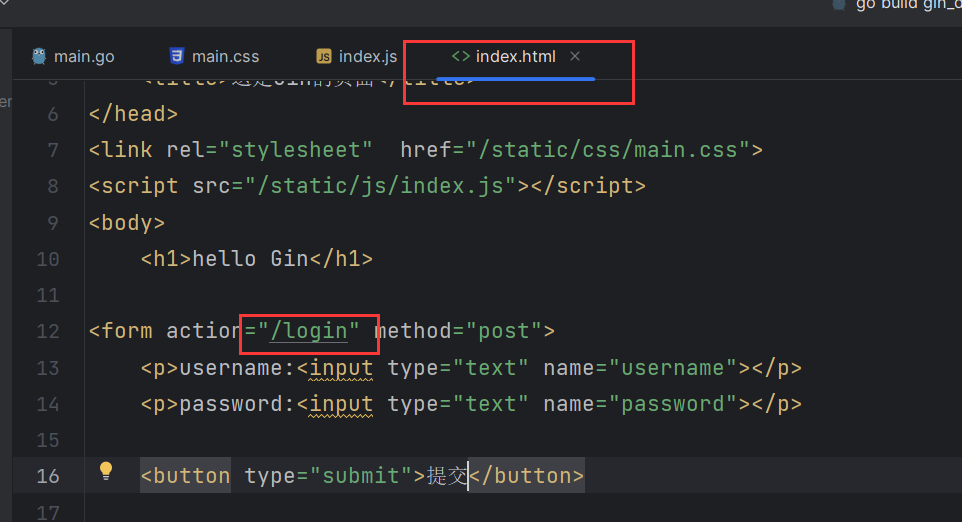Click line number 16 in the gutter
962x522 pixels.
click(48, 476)
